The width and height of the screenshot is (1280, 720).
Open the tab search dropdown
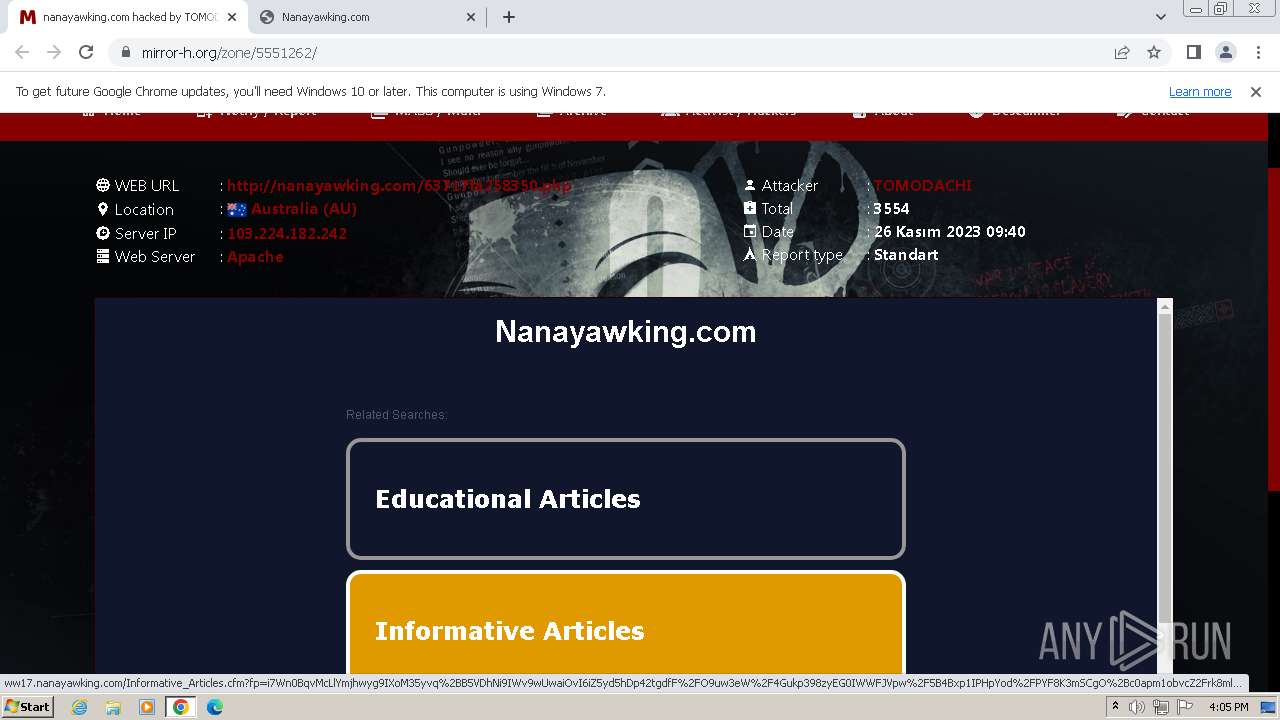(x=1160, y=17)
